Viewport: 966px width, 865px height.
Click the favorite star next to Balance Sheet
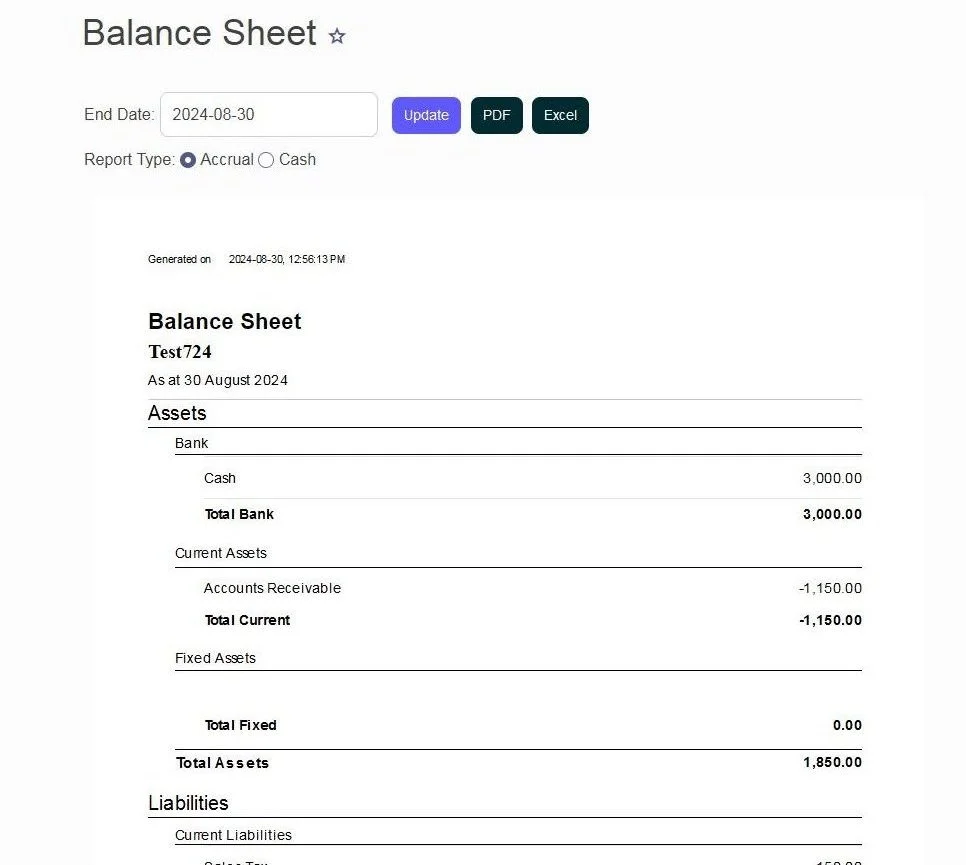[x=337, y=37]
